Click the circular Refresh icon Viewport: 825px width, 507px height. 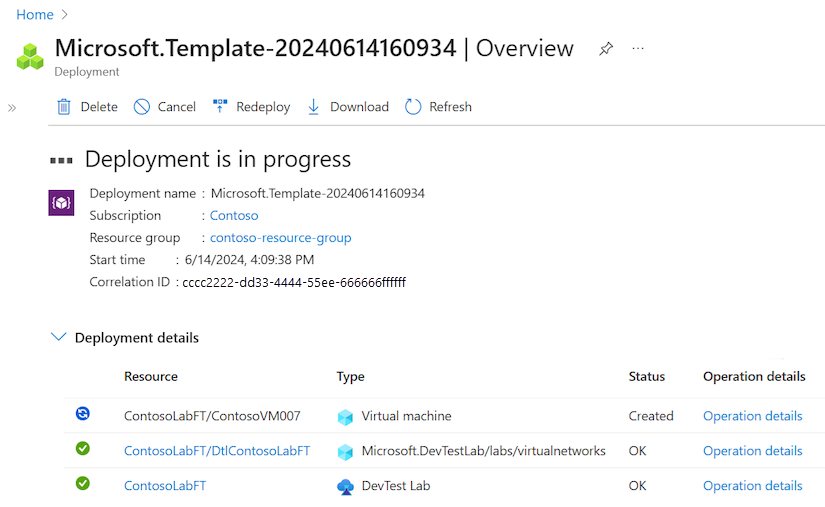(x=413, y=107)
